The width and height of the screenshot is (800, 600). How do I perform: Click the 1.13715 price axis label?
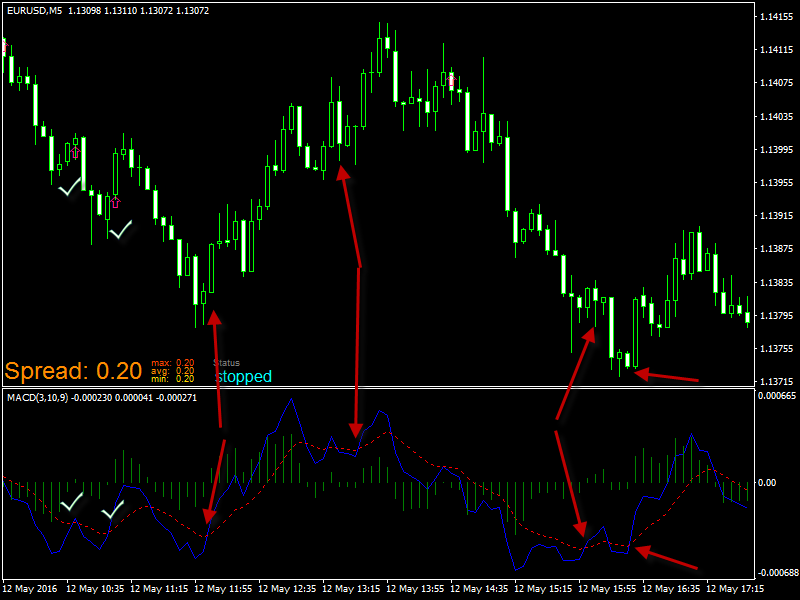coord(777,382)
